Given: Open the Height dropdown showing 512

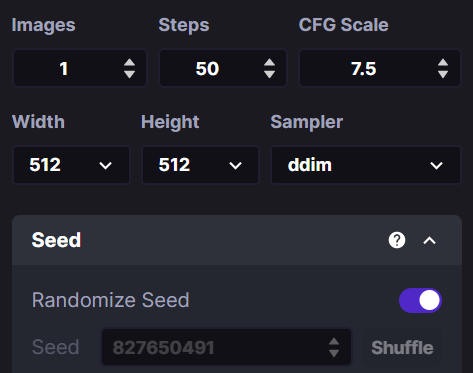Looking at the screenshot, I should pyautogui.click(x=200, y=165).
